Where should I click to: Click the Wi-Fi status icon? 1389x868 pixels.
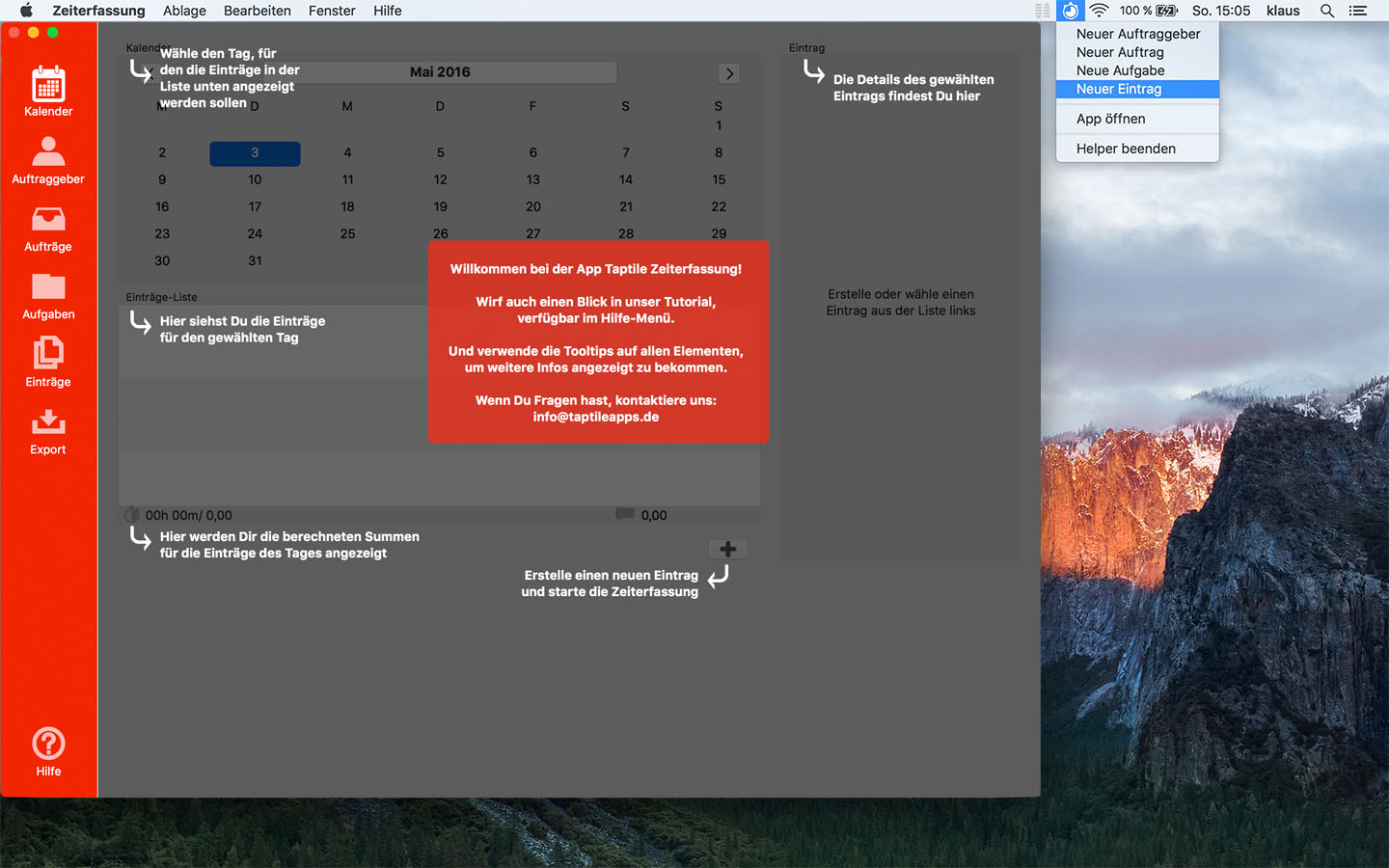coord(1099,11)
